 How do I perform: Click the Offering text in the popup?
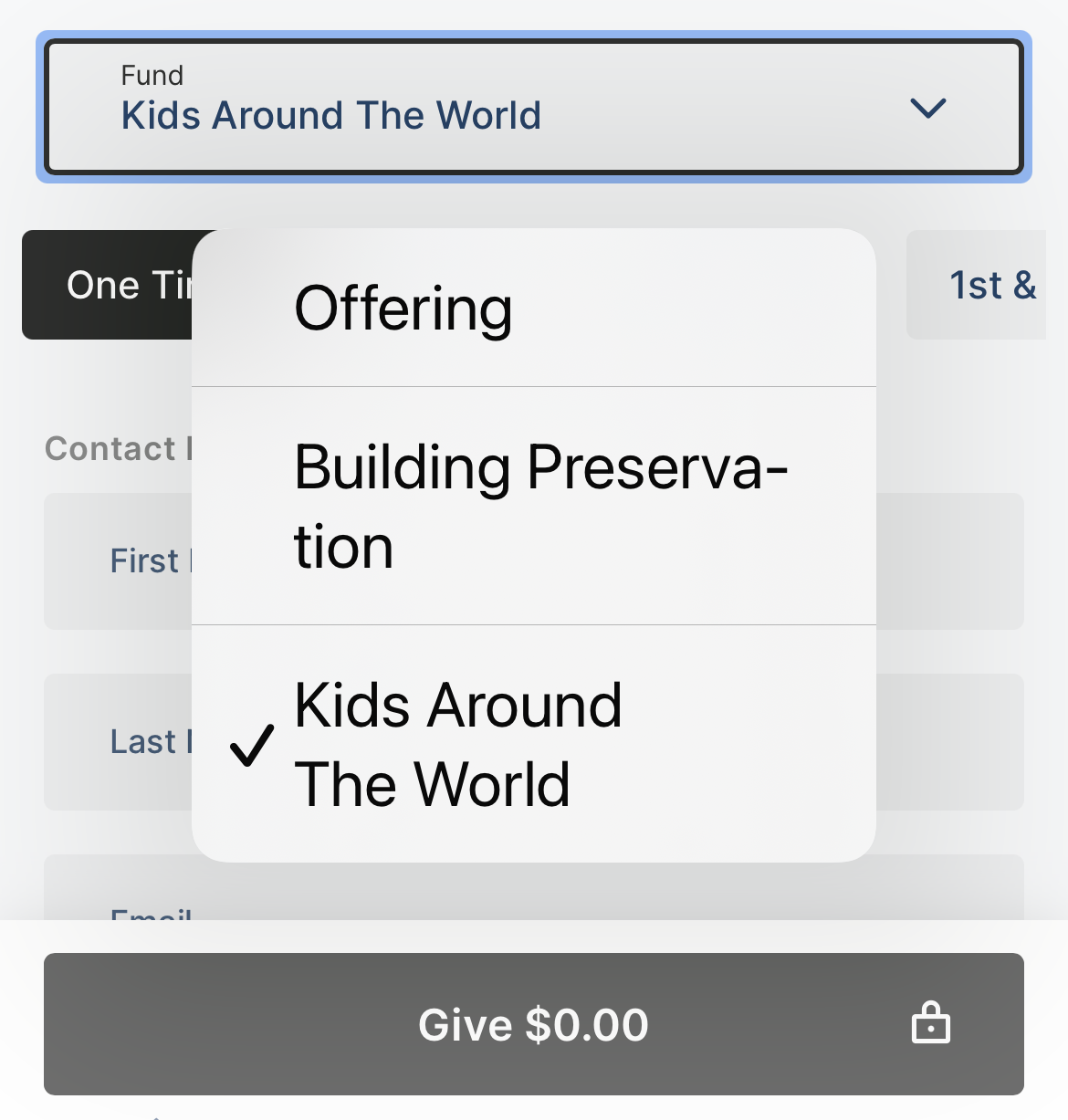pos(403,309)
